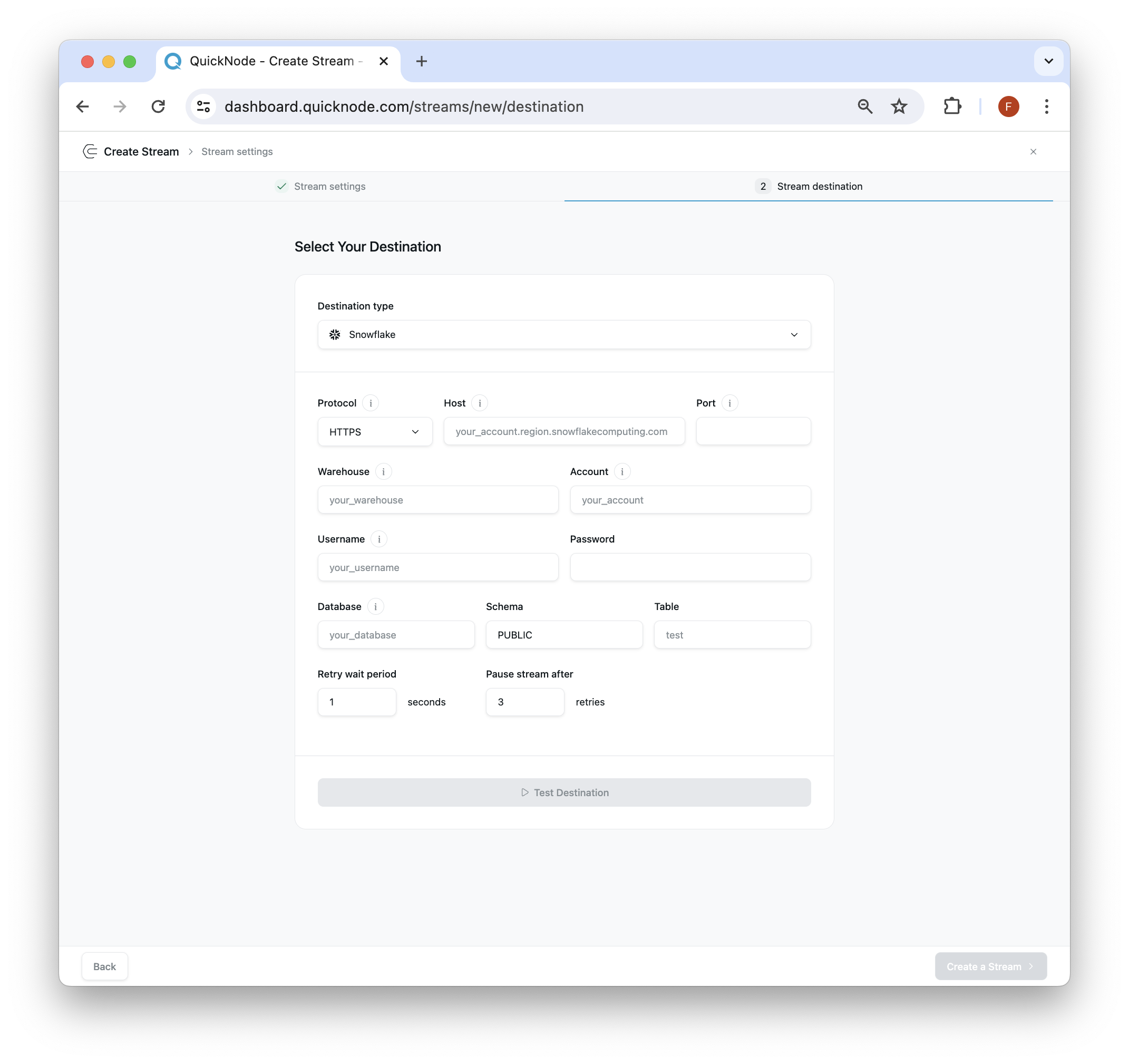Open site information settings icon
The height and width of the screenshot is (1064, 1129).
click(x=203, y=106)
